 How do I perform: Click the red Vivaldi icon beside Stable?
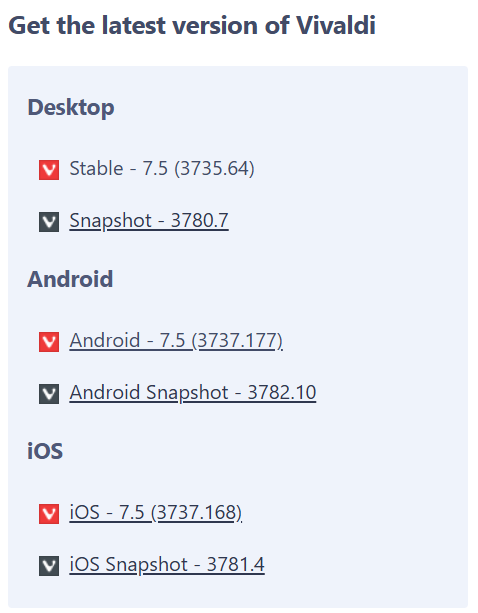coord(49,170)
